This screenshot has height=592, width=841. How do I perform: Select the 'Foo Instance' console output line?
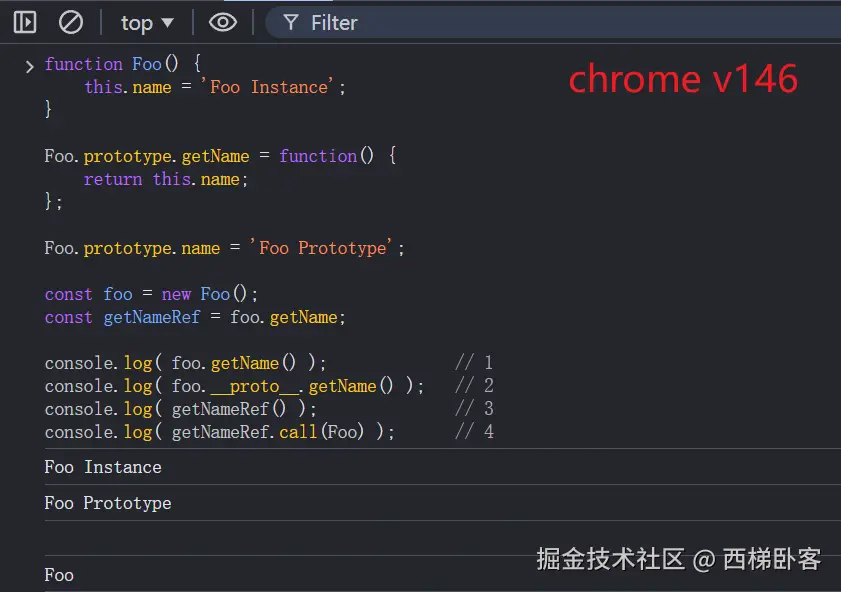tap(103, 467)
